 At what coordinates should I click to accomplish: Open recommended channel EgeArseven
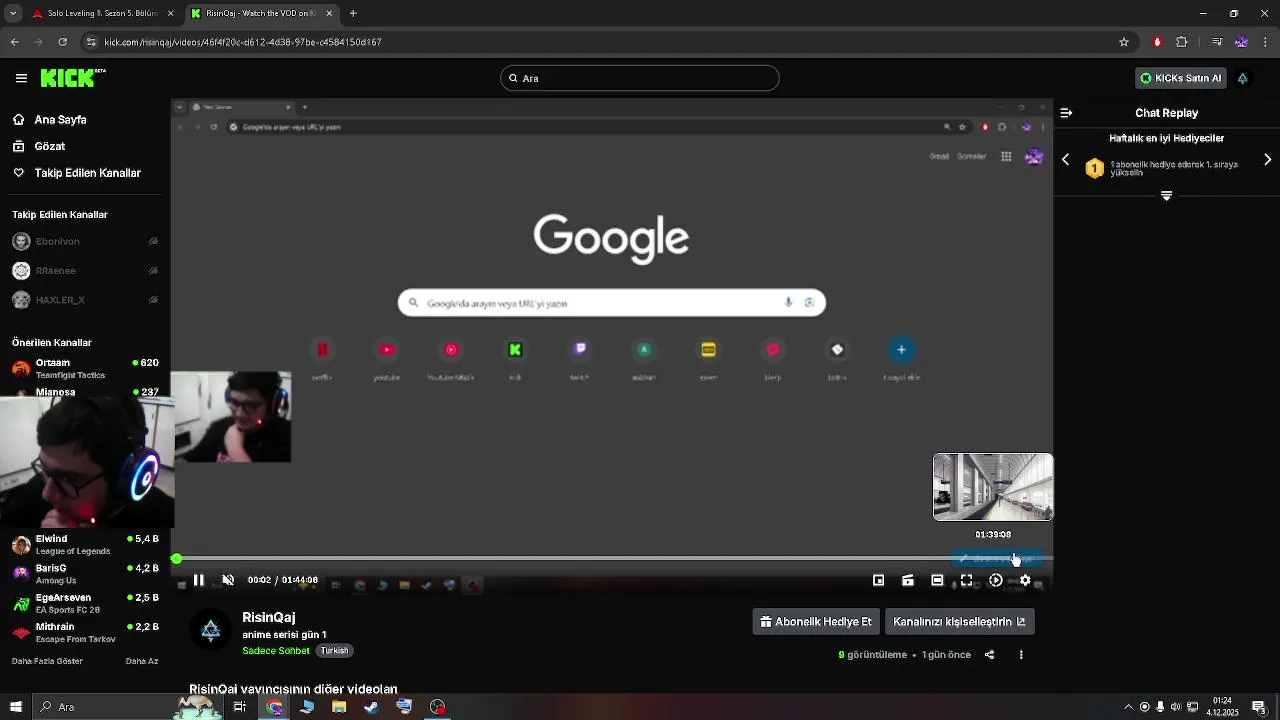pyautogui.click(x=85, y=603)
